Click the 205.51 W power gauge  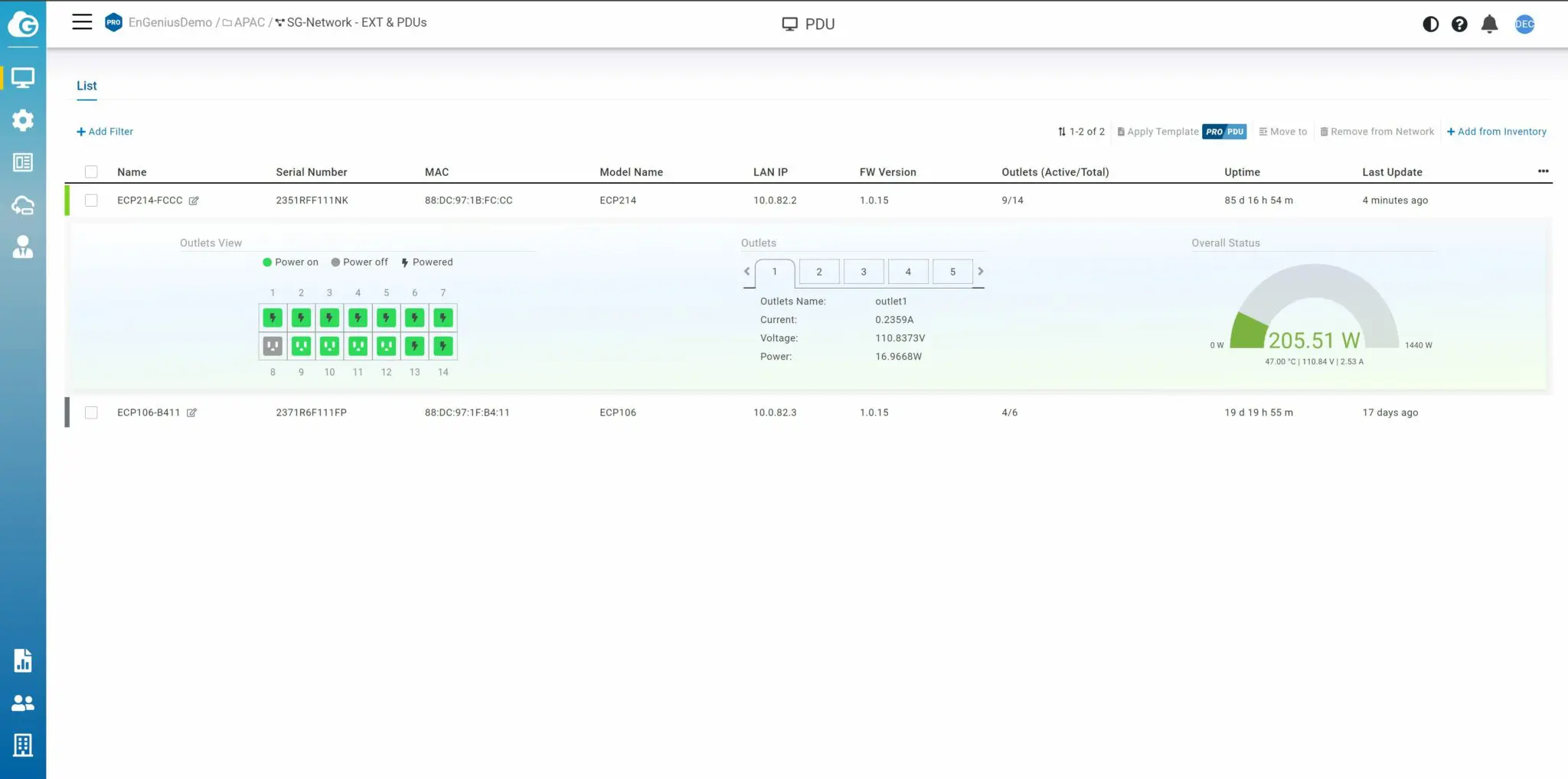[x=1314, y=308]
